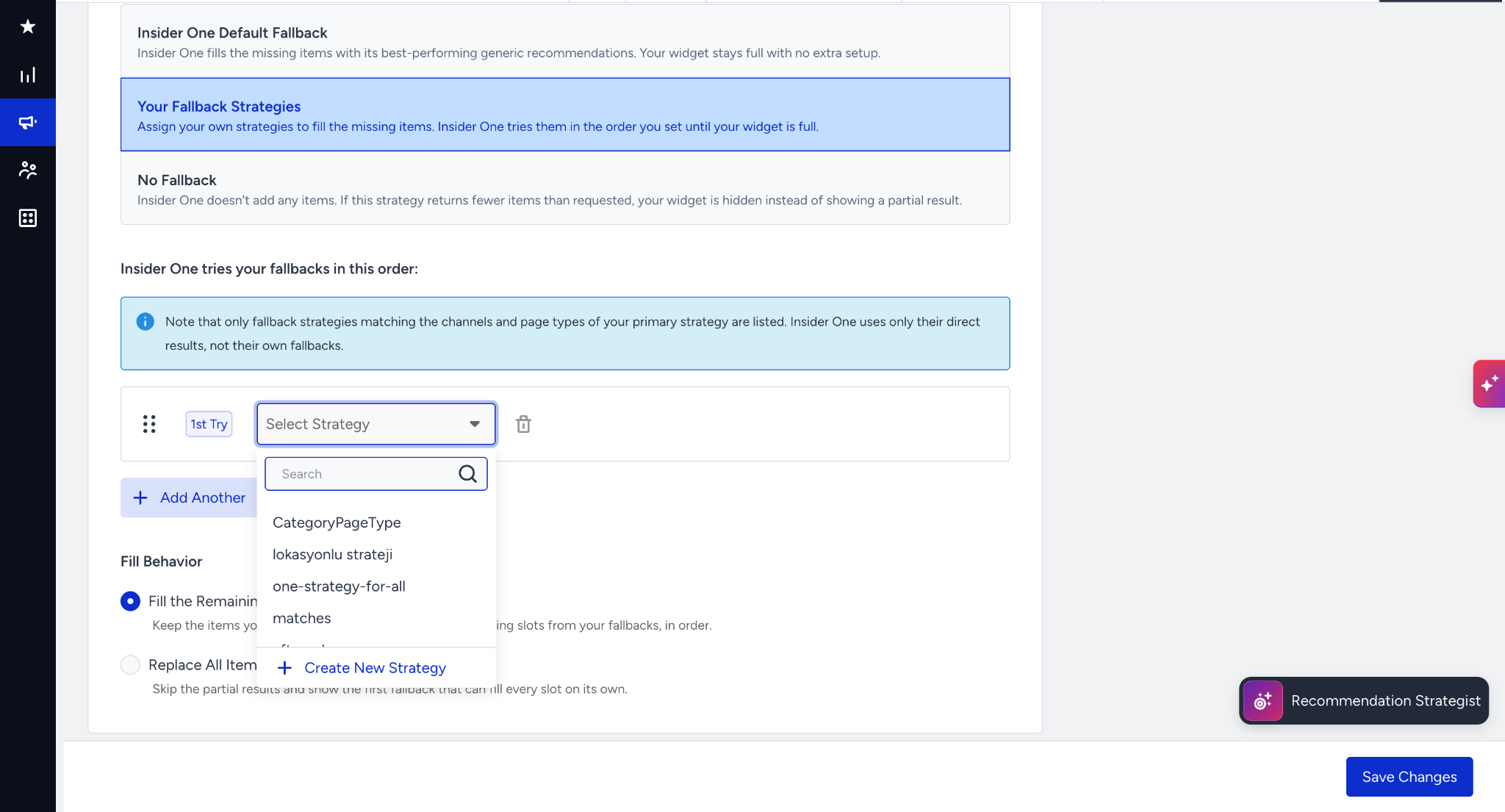Select Fill the Remaining radio button
Viewport: 1505px width, 812px height.
(130, 601)
